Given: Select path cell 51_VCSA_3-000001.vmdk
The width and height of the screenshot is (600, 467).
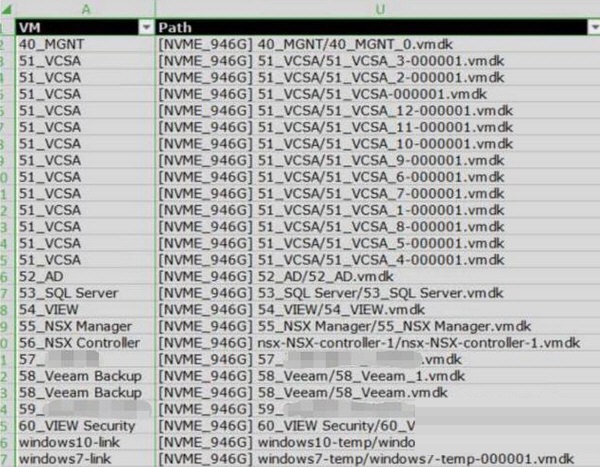Looking at the screenshot, I should point(378,61).
